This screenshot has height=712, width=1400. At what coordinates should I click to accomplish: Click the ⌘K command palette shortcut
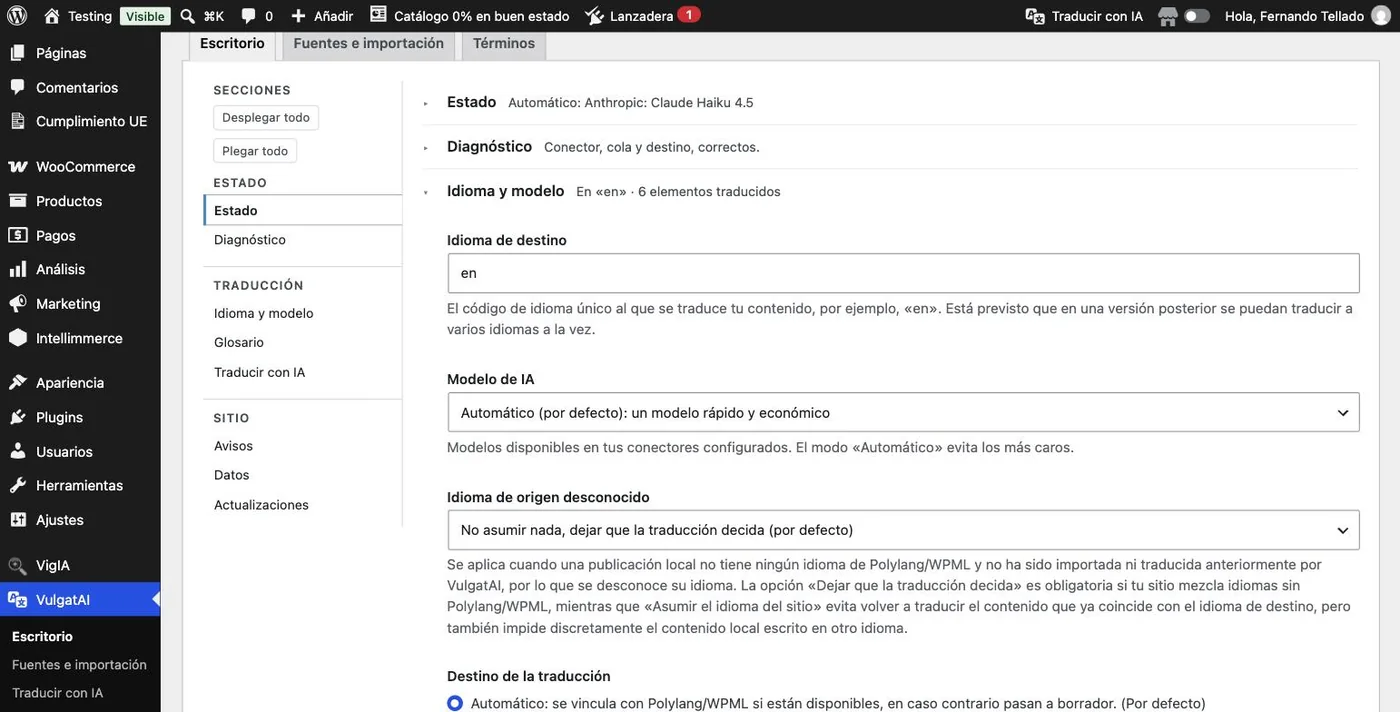tap(214, 16)
